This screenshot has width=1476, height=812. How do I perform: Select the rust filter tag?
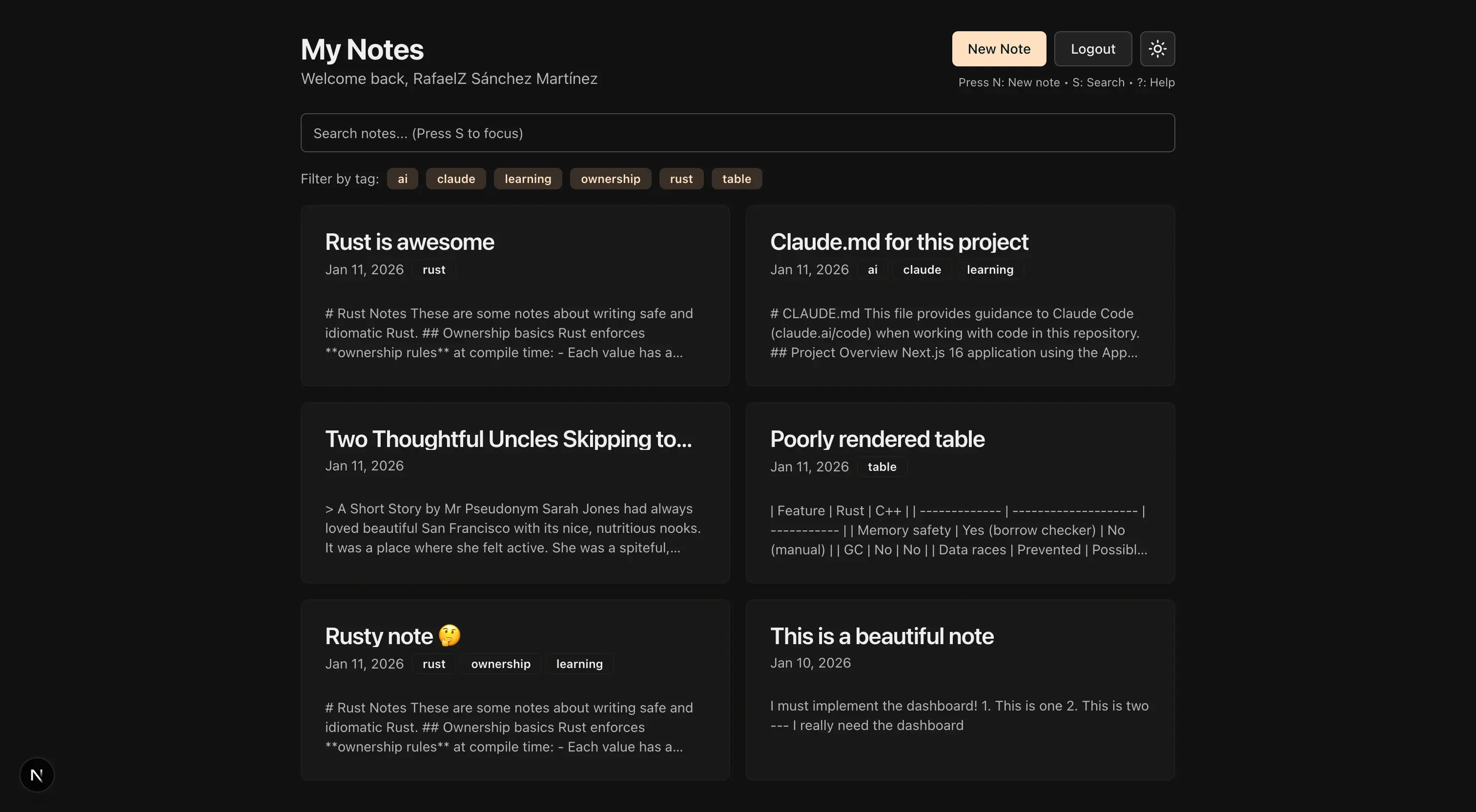(681, 179)
